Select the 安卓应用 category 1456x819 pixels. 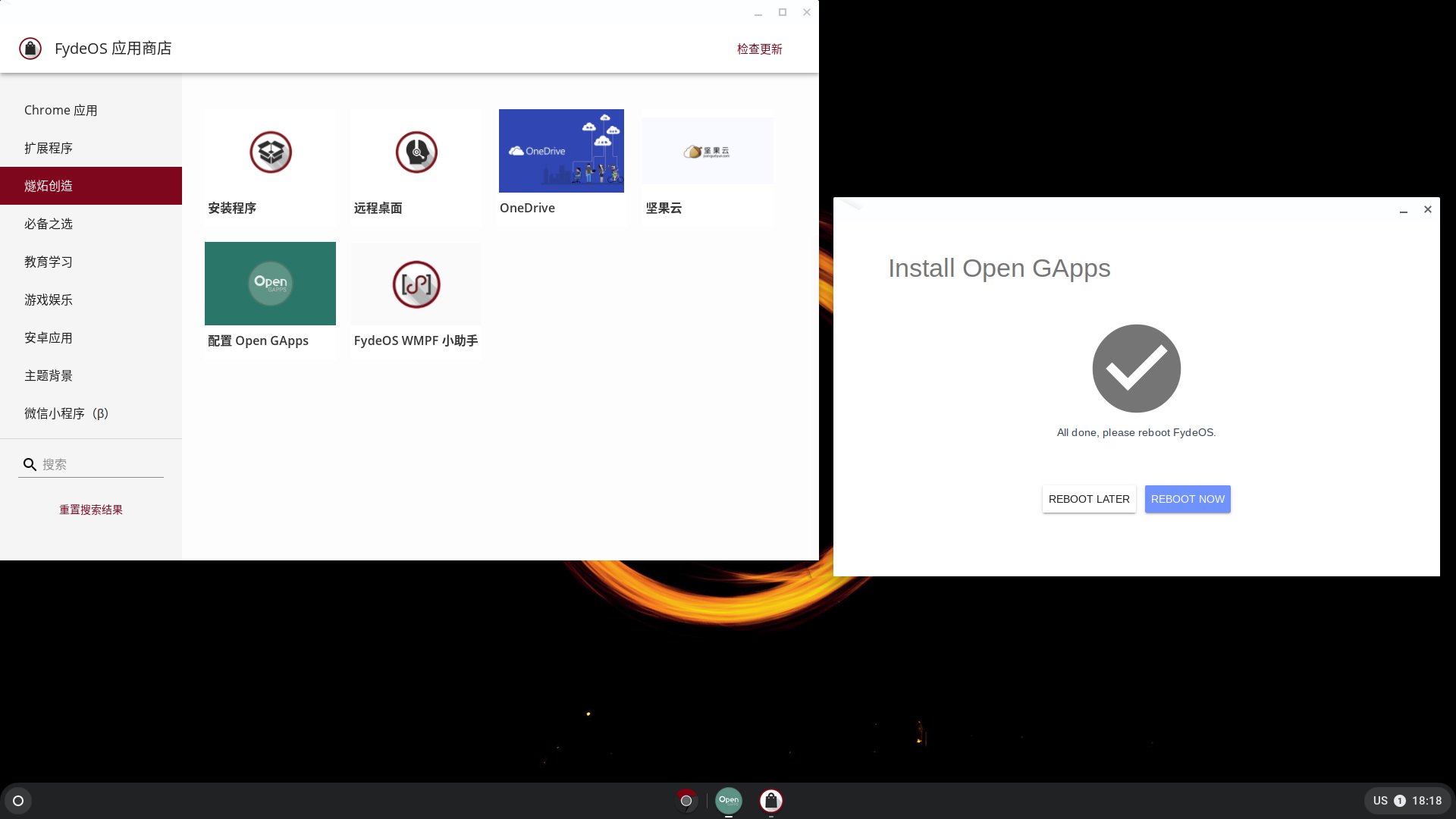click(x=49, y=337)
